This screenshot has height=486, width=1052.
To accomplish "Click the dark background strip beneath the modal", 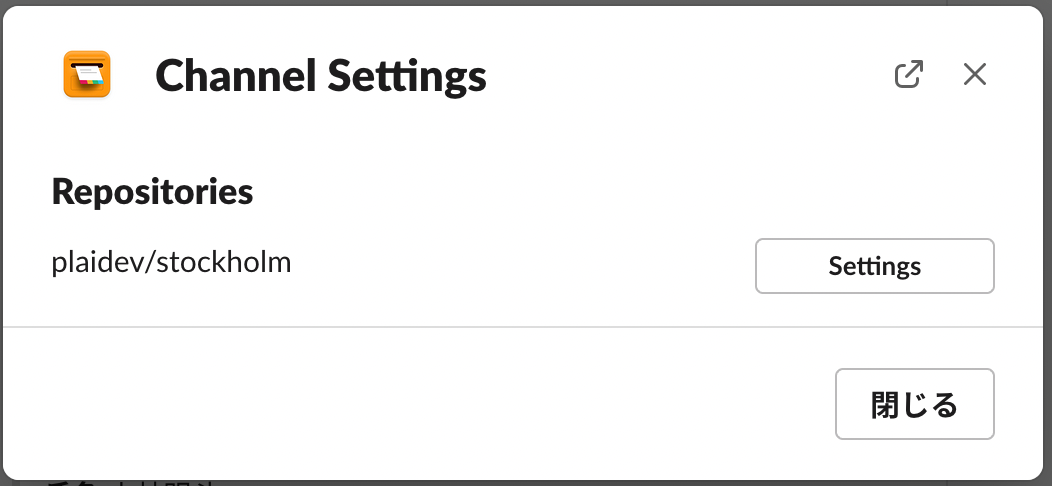I will tap(600, 483).
